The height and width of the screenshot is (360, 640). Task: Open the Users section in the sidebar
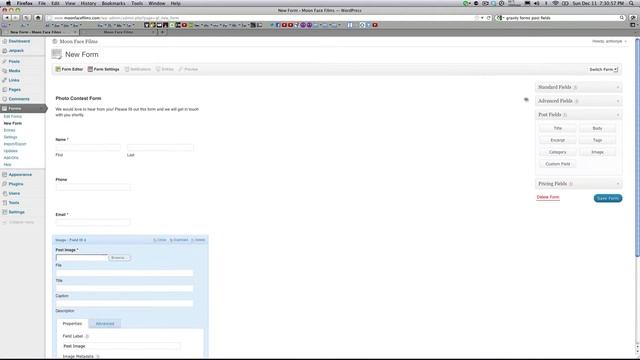pyautogui.click(x=14, y=193)
